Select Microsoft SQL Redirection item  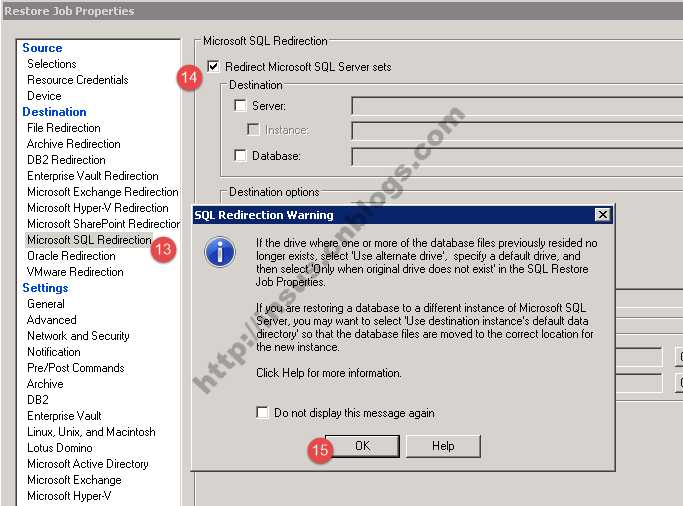pos(89,240)
